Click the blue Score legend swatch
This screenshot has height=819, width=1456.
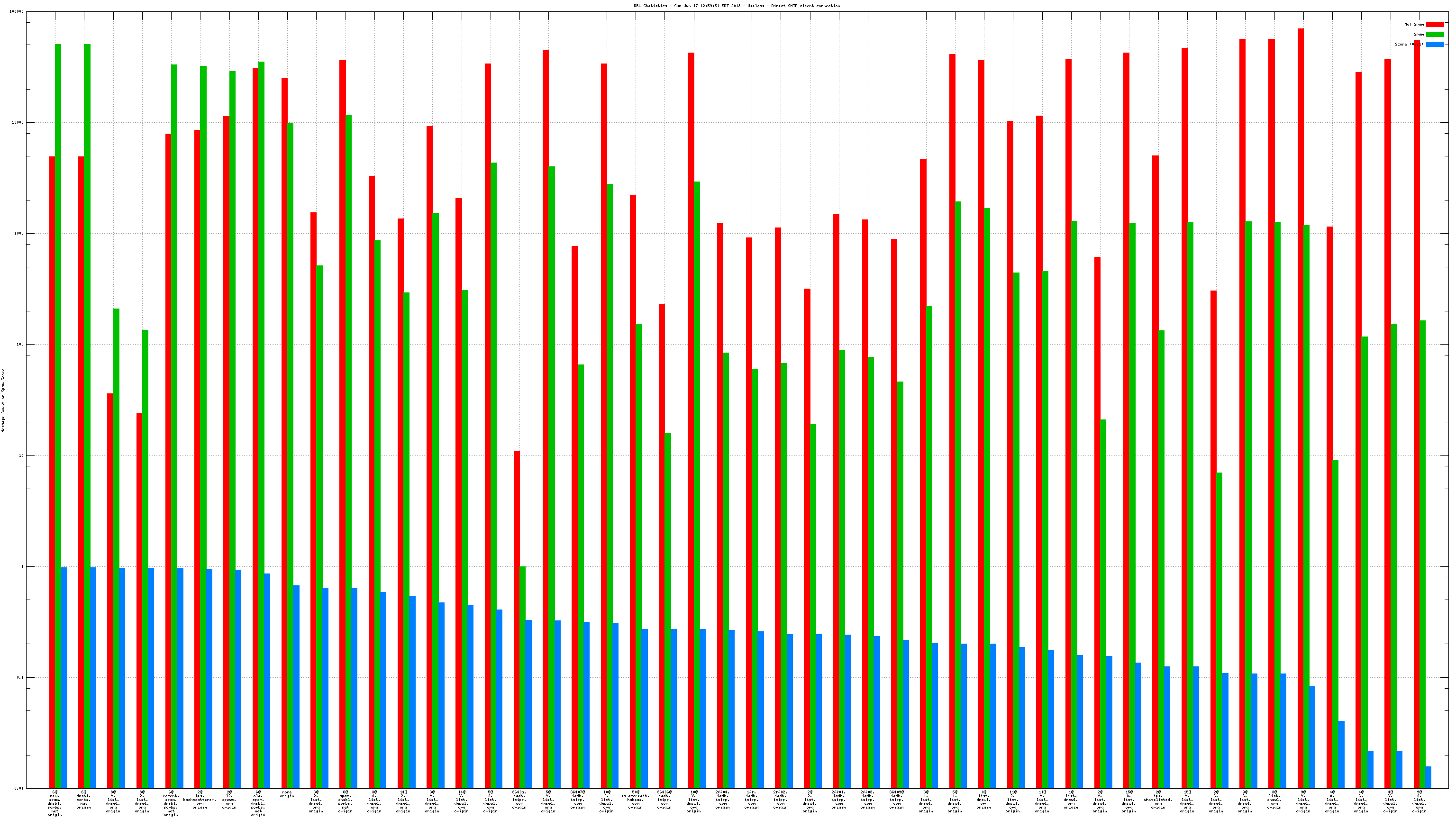click(x=1435, y=44)
